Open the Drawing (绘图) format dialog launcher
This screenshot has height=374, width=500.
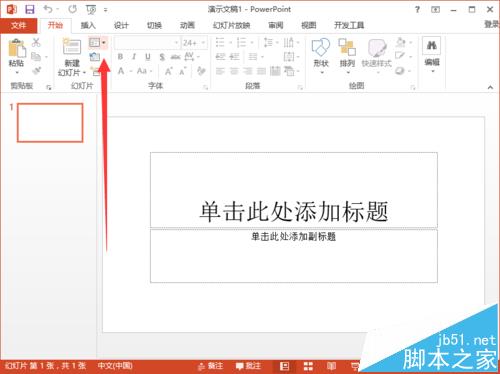413,87
